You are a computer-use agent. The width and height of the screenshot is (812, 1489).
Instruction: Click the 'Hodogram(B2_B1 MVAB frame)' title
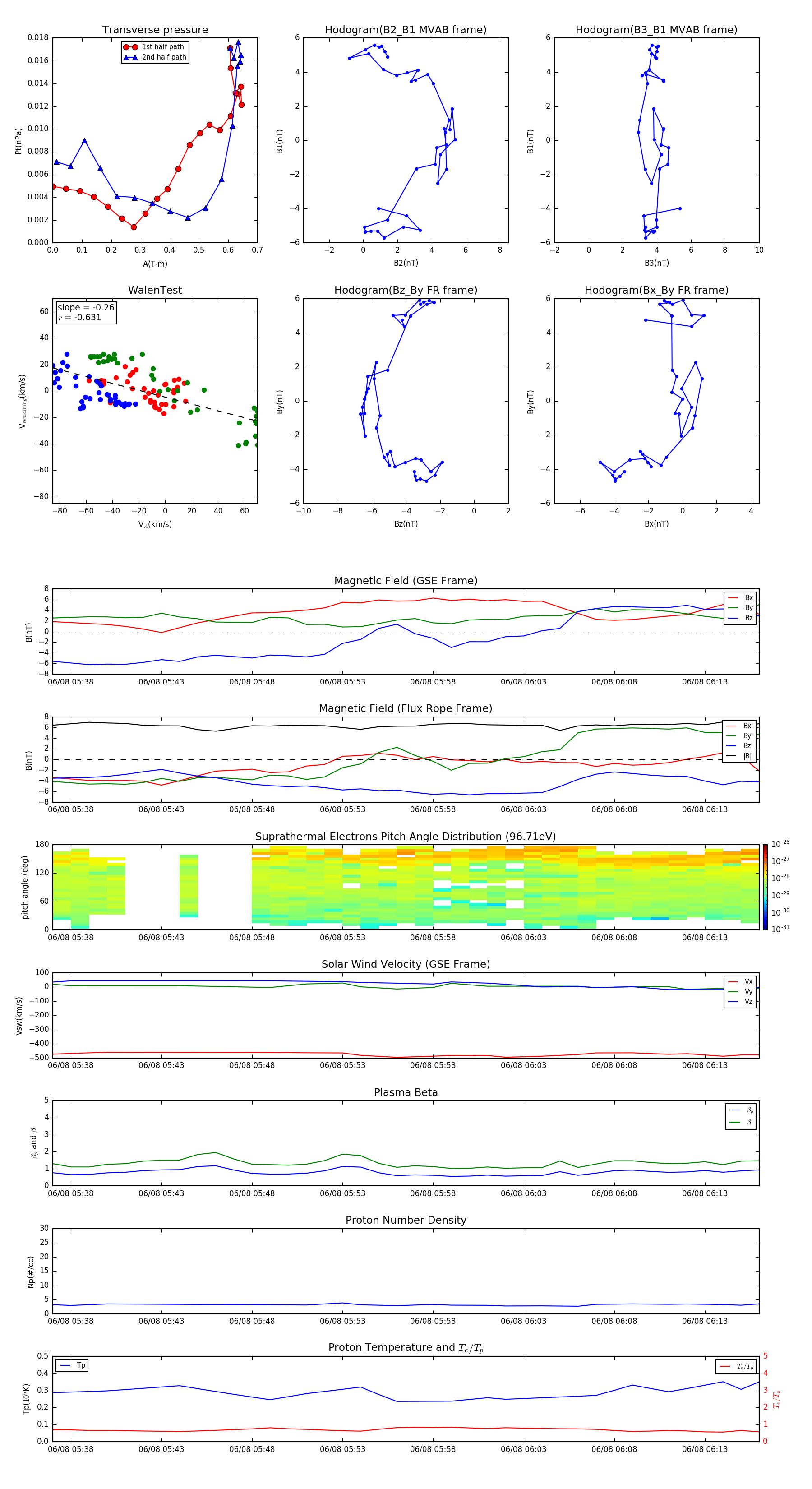coord(406,30)
